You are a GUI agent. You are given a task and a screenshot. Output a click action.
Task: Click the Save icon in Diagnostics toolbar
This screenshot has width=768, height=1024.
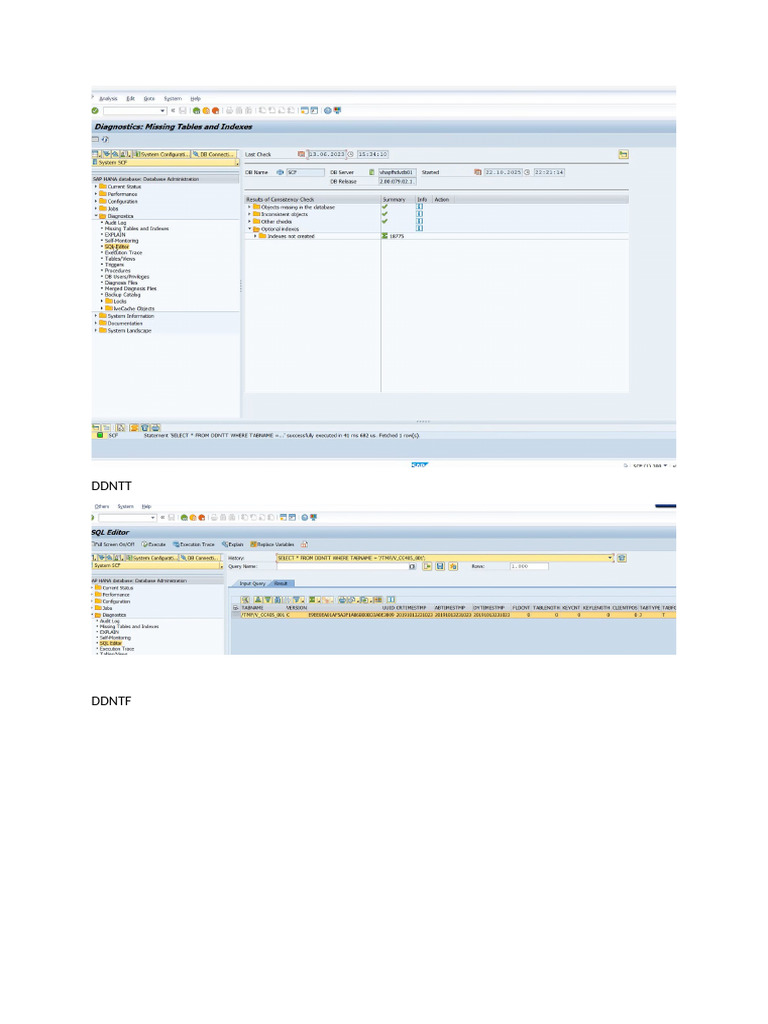click(x=183, y=110)
